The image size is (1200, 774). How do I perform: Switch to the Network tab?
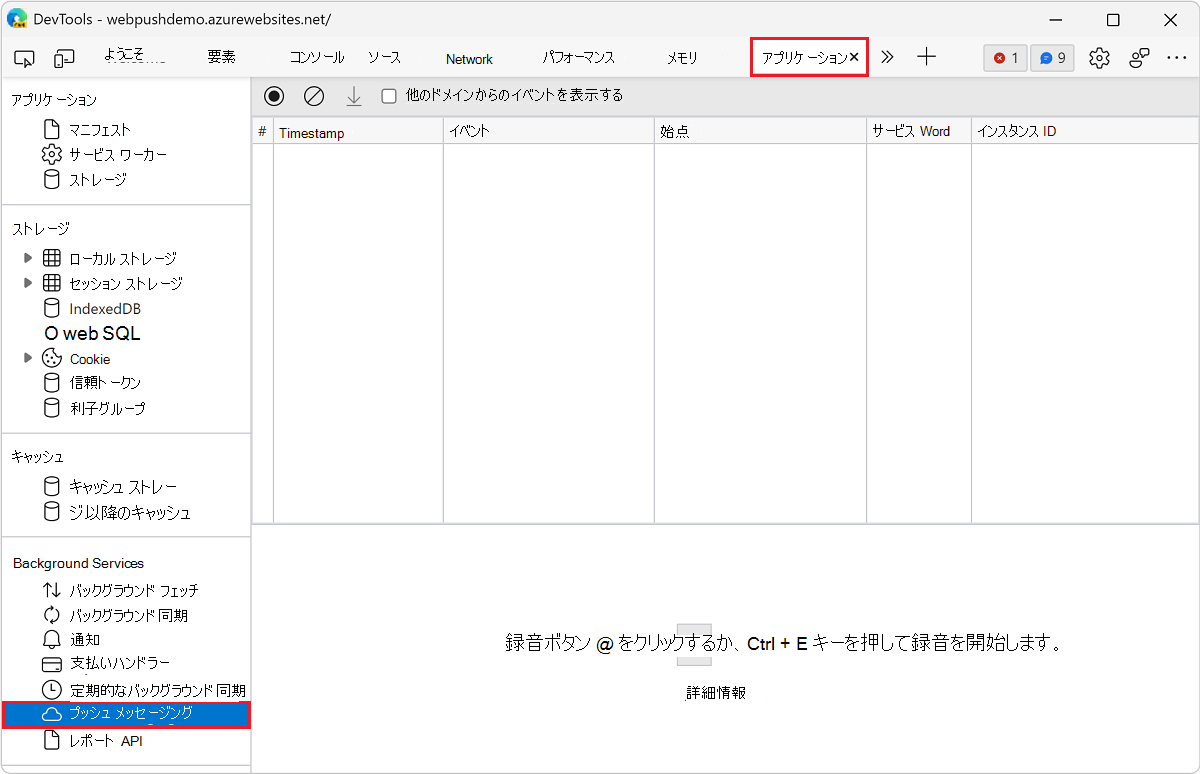(468, 58)
